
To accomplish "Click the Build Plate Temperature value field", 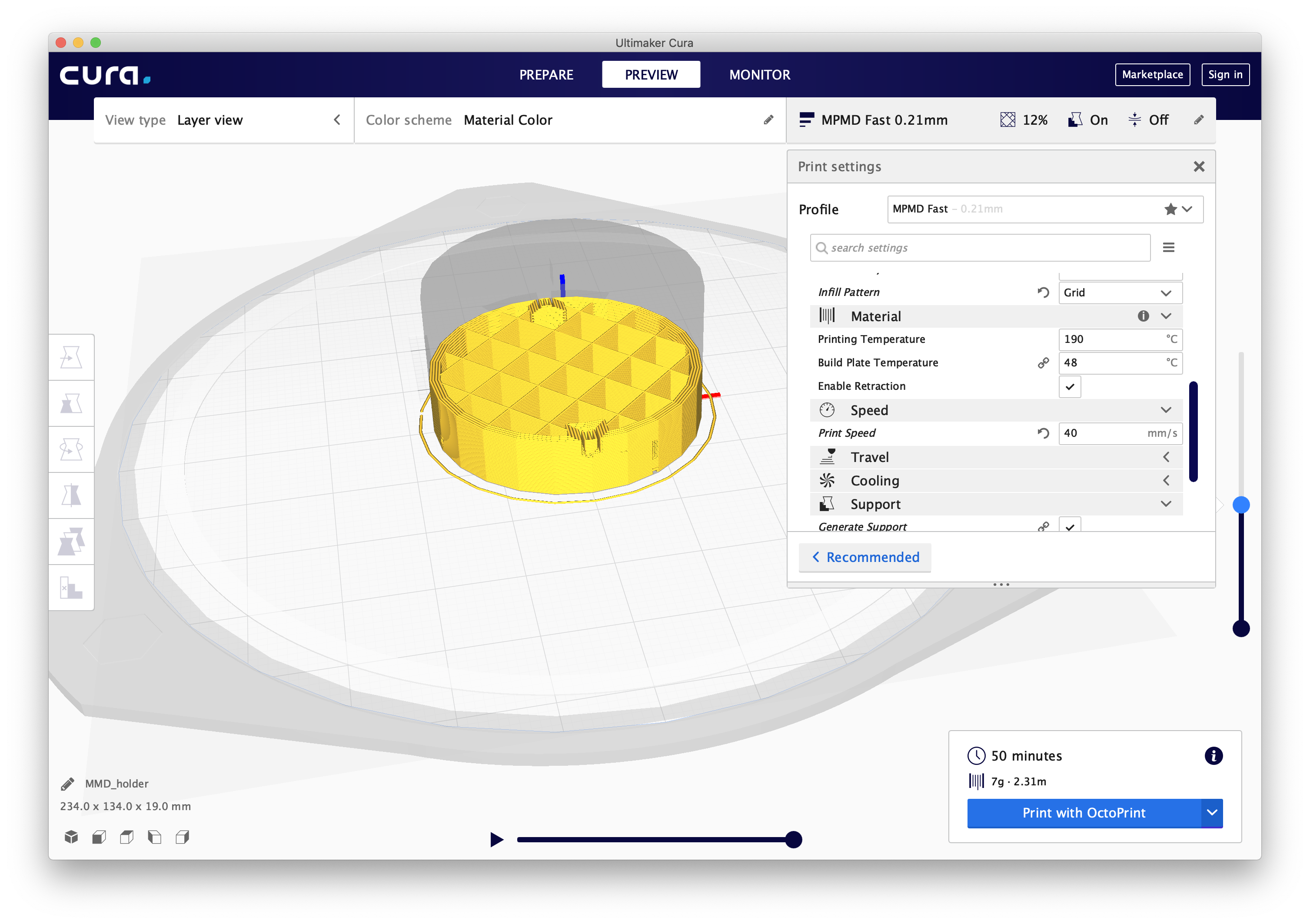I will 1120,363.
